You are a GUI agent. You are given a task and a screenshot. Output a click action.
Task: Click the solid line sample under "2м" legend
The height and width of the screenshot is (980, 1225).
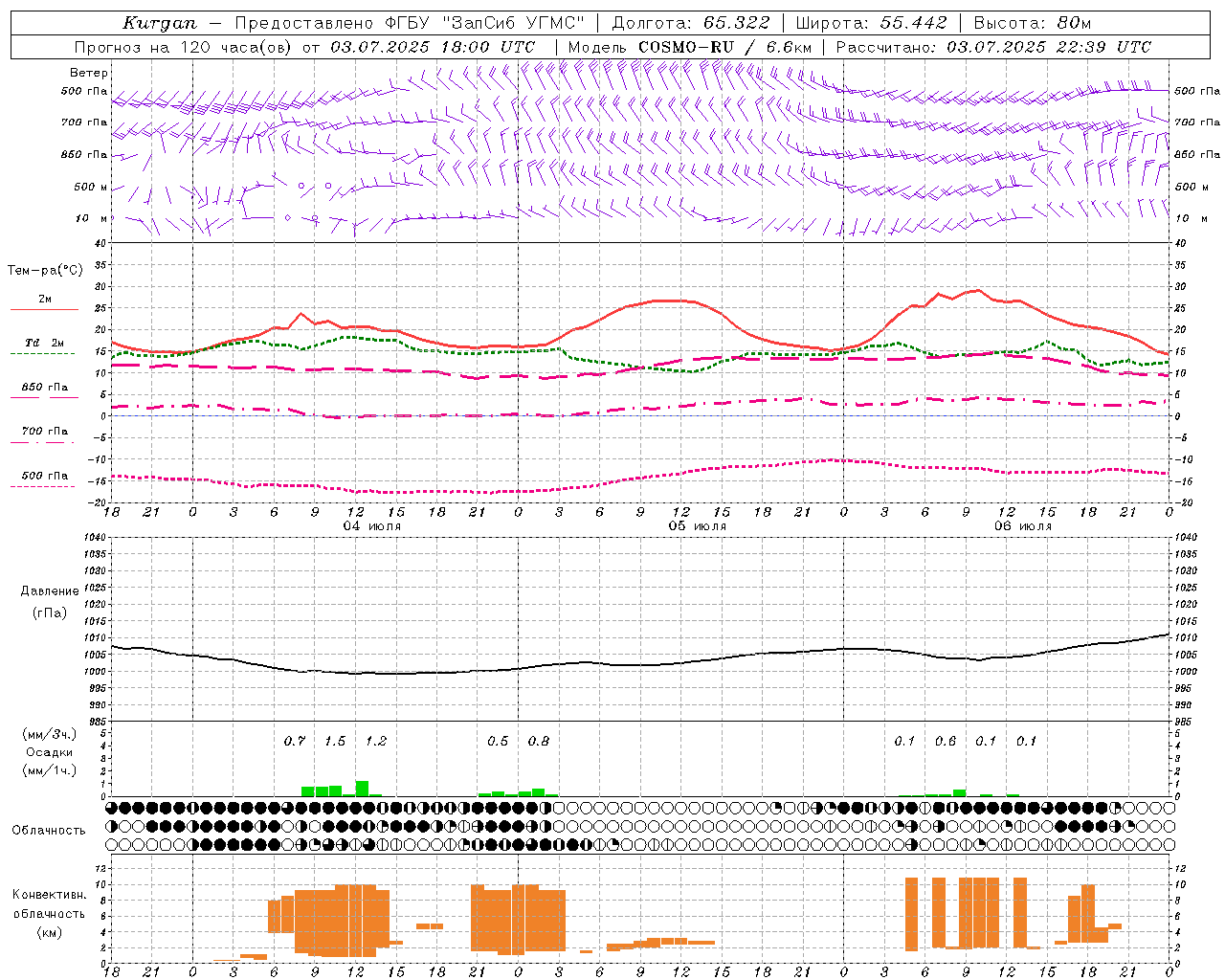click(x=44, y=310)
